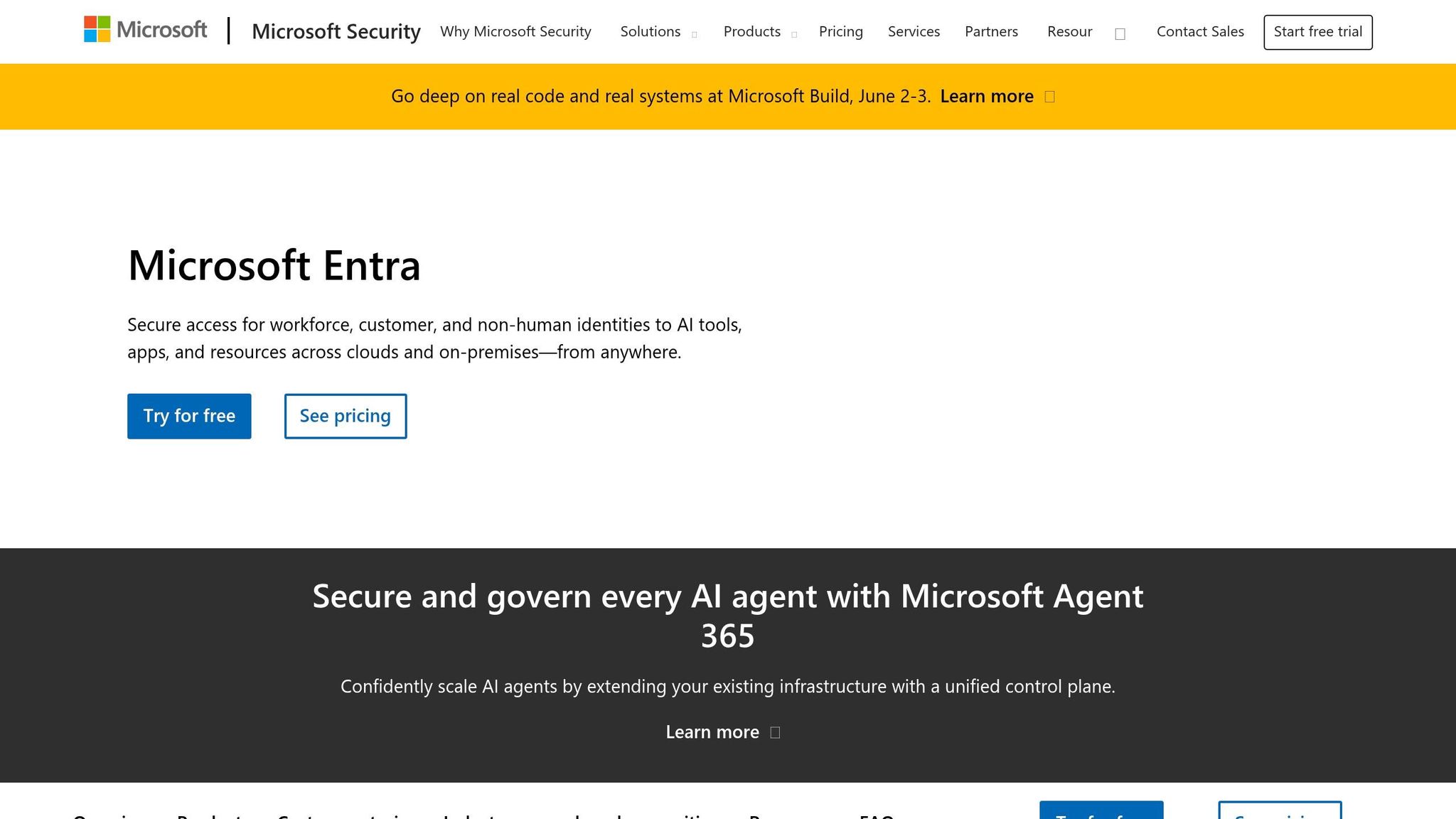1456x819 pixels.
Task: Click the See pricing button under Microsoft Entra
Action: click(346, 416)
